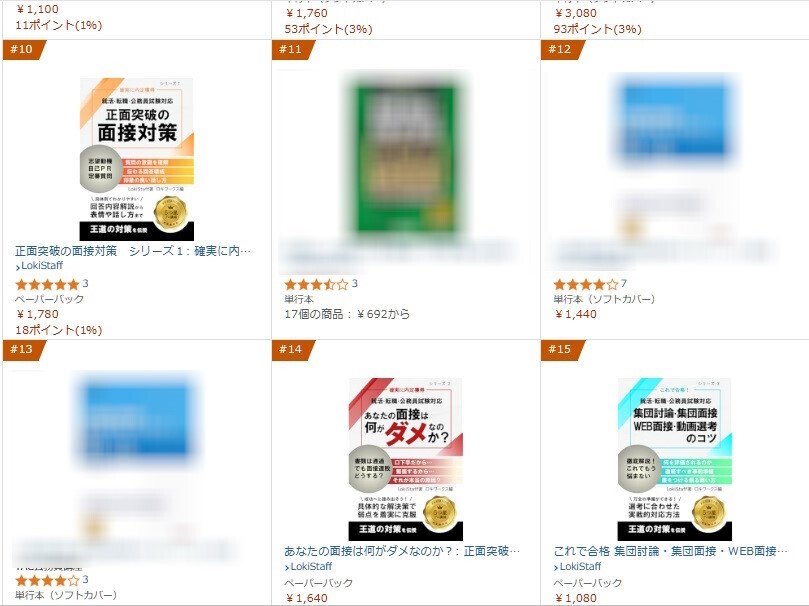Open LokiStaff author link under rank #14
This screenshot has width=809, height=606.
(309, 566)
